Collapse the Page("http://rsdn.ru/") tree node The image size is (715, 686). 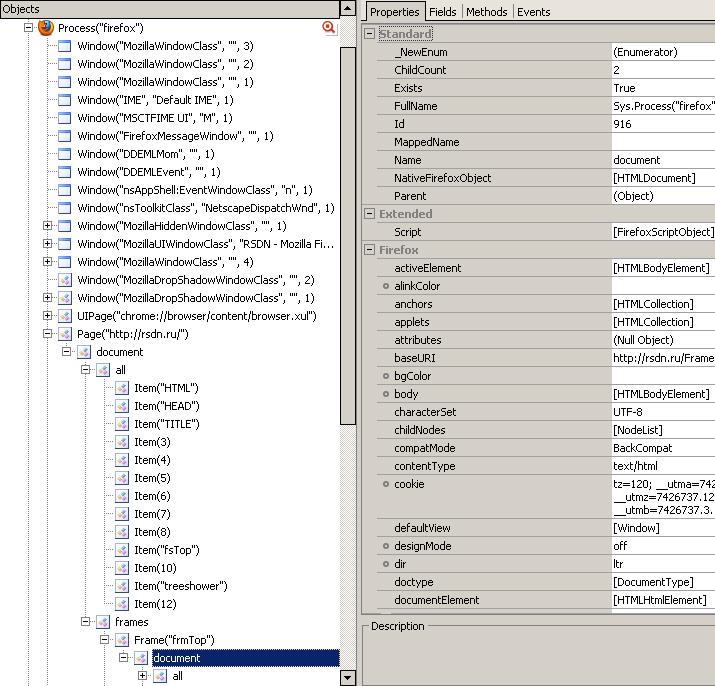click(47, 334)
